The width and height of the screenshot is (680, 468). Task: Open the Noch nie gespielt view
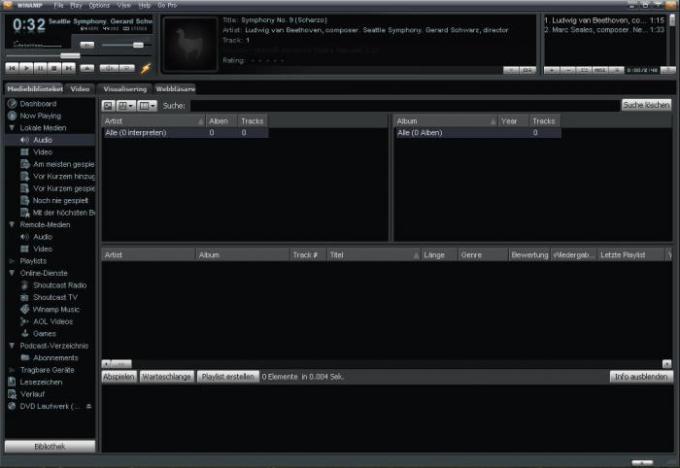pyautogui.click(x=60, y=200)
